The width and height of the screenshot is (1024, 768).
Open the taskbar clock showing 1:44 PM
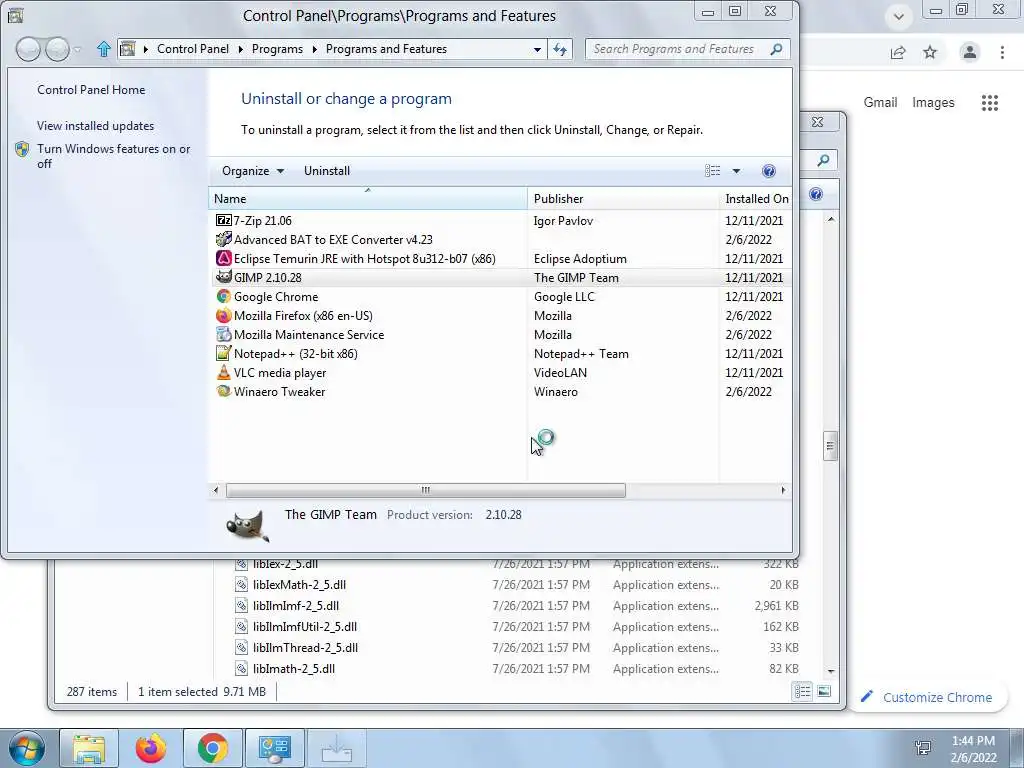coord(973,749)
